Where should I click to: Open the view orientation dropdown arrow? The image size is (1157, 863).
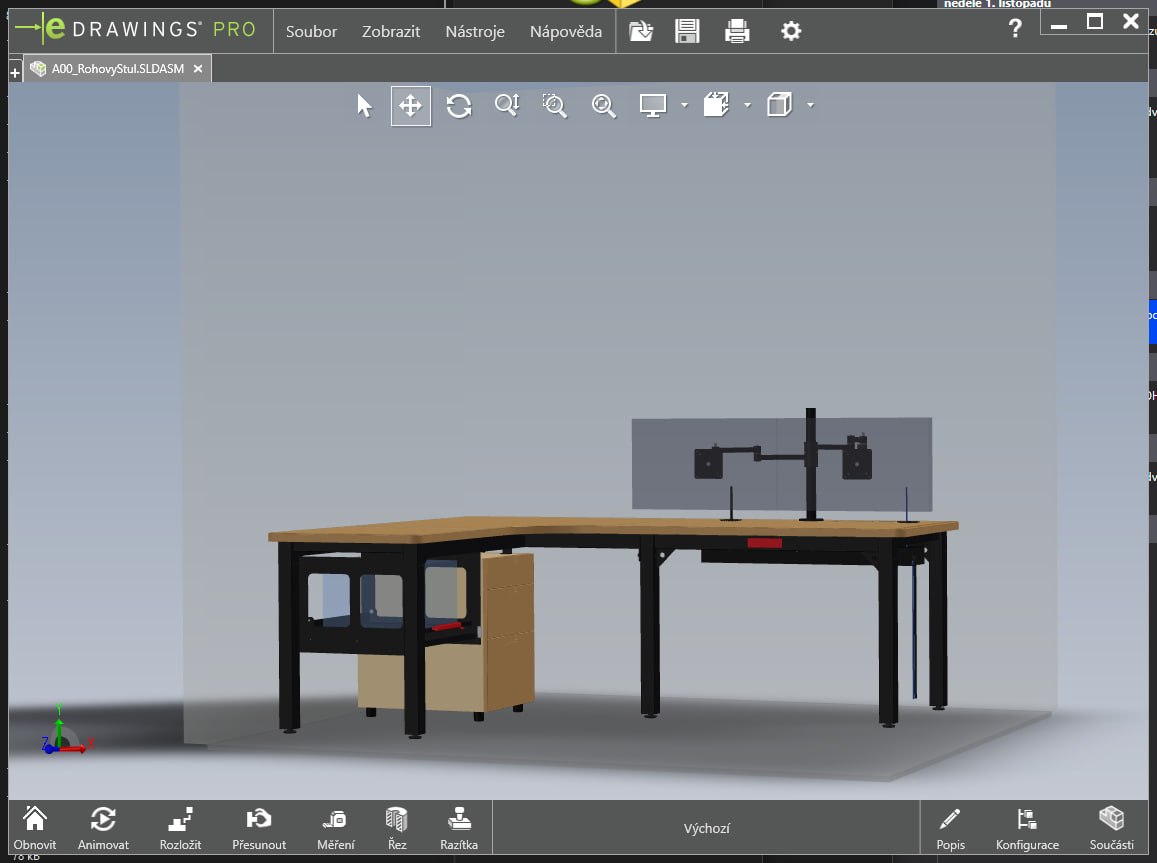tap(747, 105)
